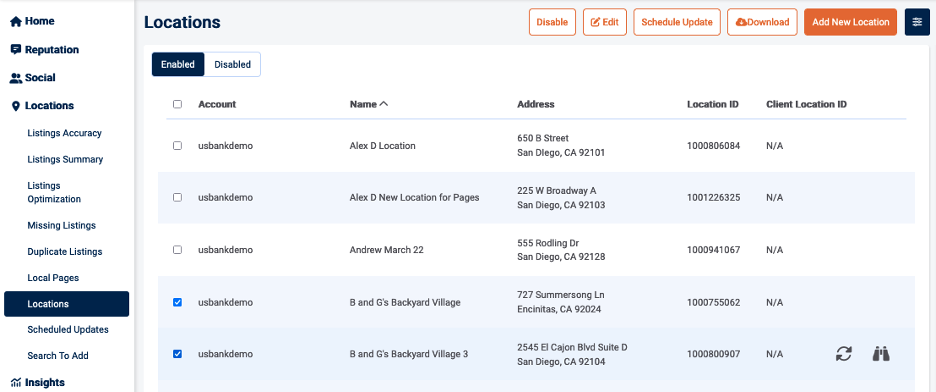Go to Scheduled Updates
The height and width of the screenshot is (392, 936).
coord(68,329)
